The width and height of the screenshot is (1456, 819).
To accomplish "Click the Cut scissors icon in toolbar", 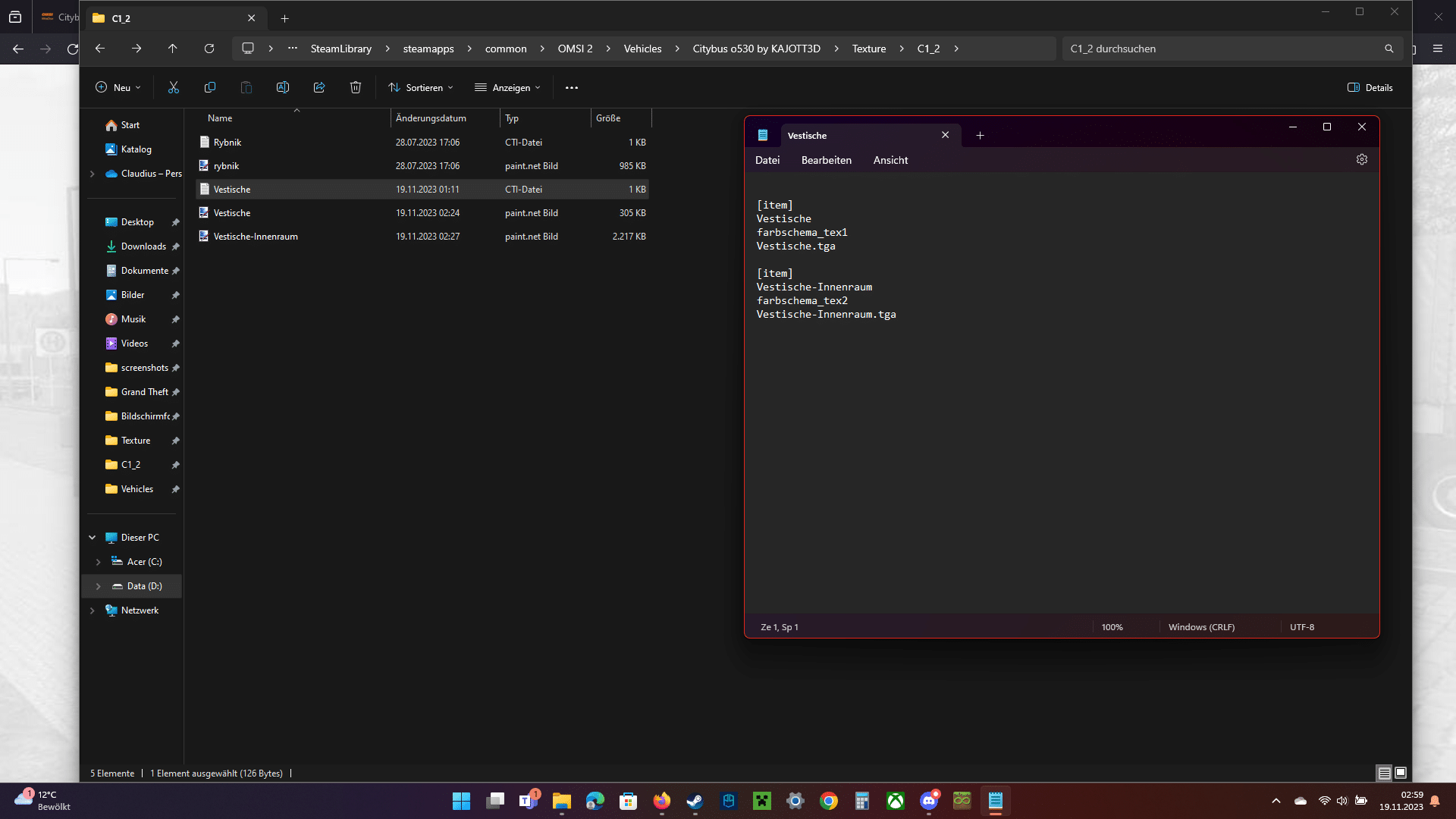I will (174, 88).
